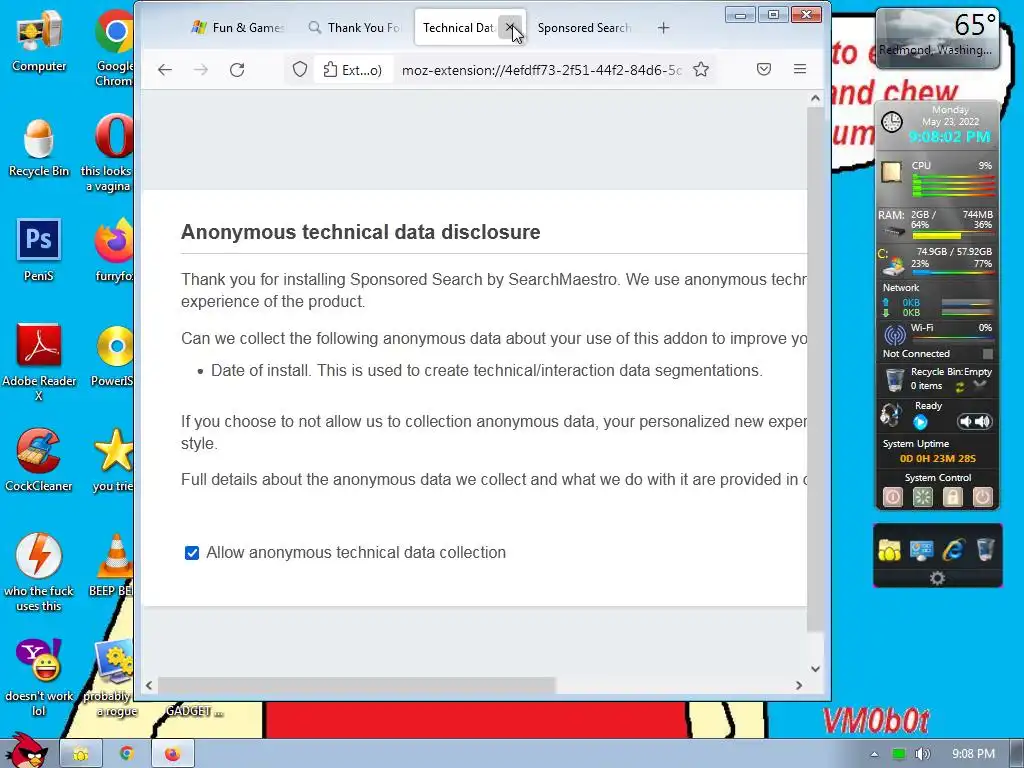Reload the current page
The height and width of the screenshot is (768, 1024).
[x=237, y=70]
